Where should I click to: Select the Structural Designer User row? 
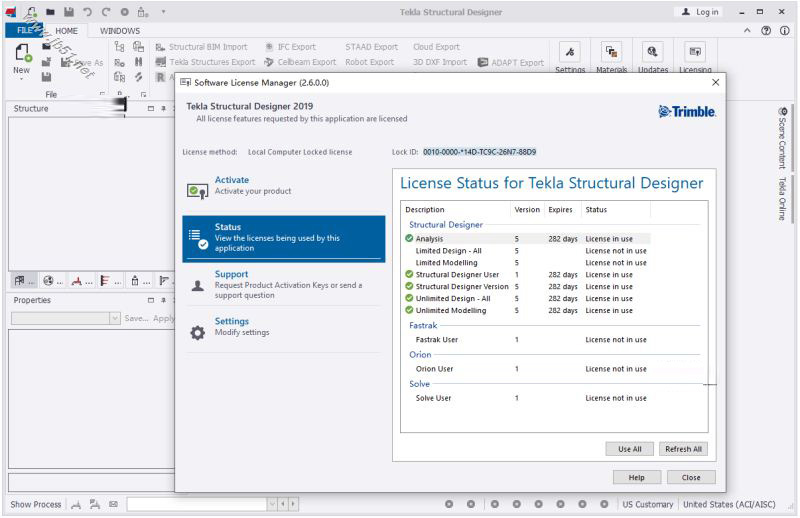click(527, 275)
